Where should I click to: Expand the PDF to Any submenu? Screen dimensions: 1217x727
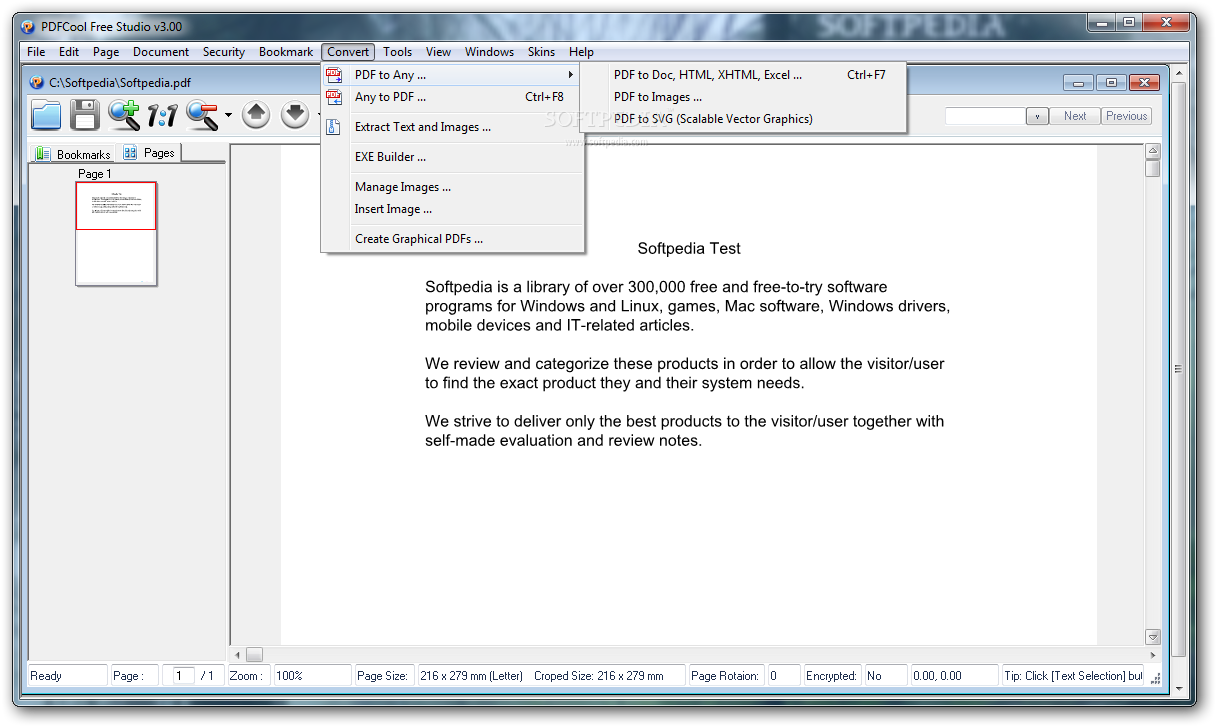click(452, 75)
